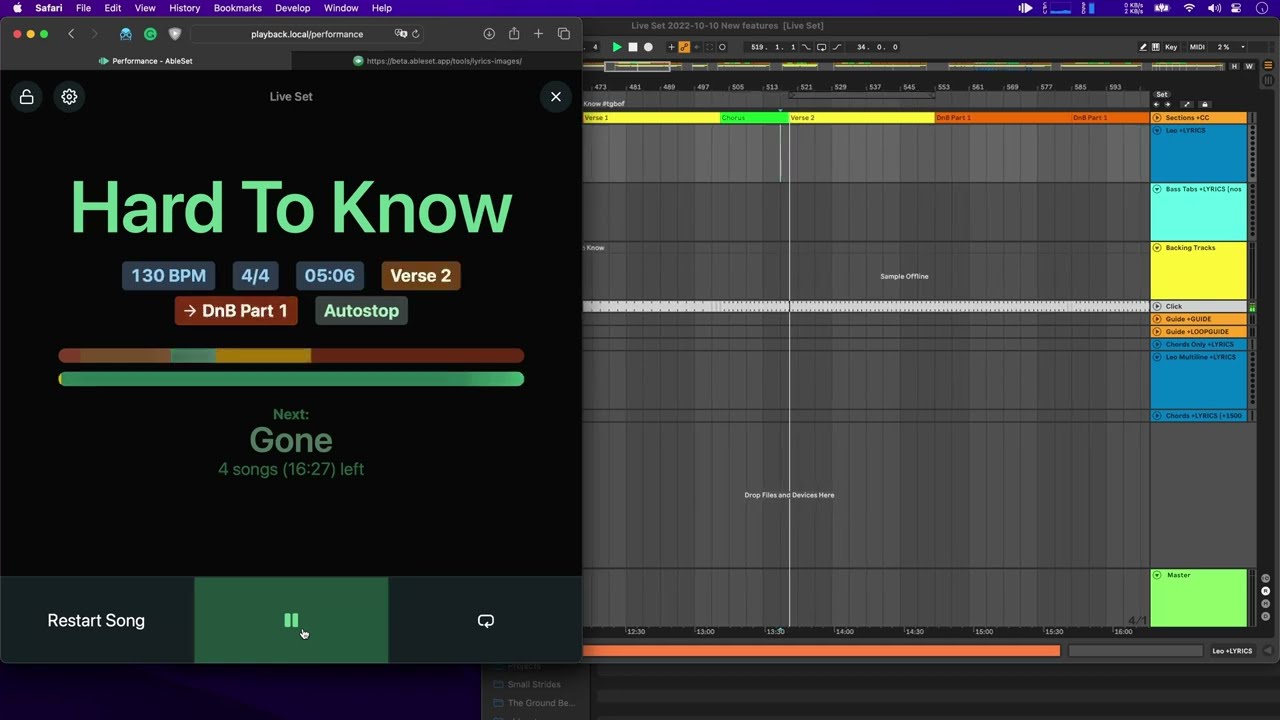Image resolution: width=1280 pixels, height=720 pixels.
Task: Switch to Performance - AbleSet tab
Action: [146, 61]
